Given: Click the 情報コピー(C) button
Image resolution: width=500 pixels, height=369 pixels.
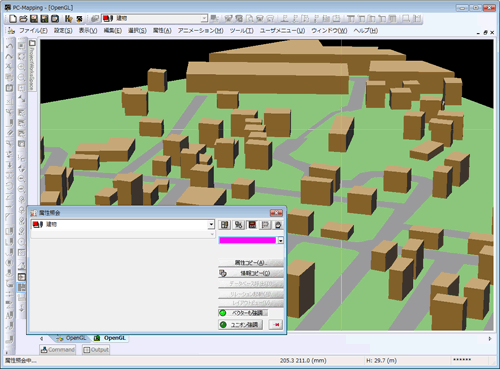Looking at the screenshot, I should [x=251, y=273].
